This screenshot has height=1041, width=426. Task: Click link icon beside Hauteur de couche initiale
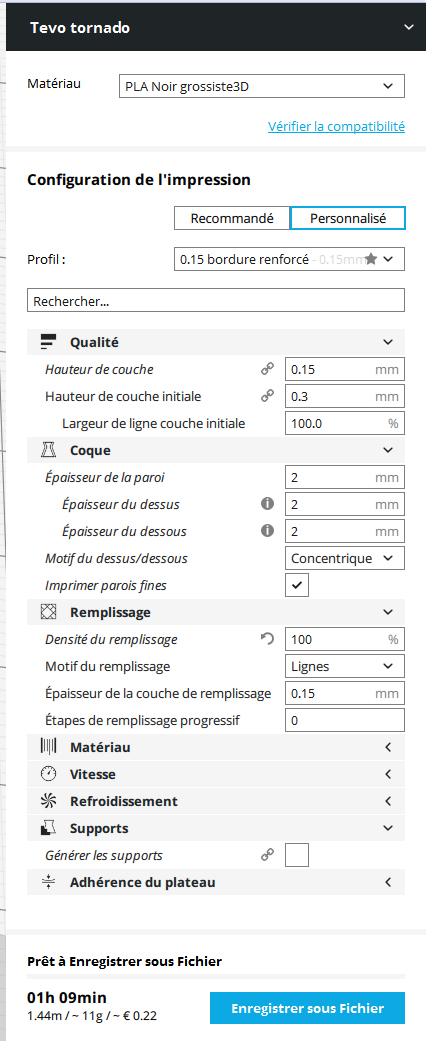tap(267, 396)
